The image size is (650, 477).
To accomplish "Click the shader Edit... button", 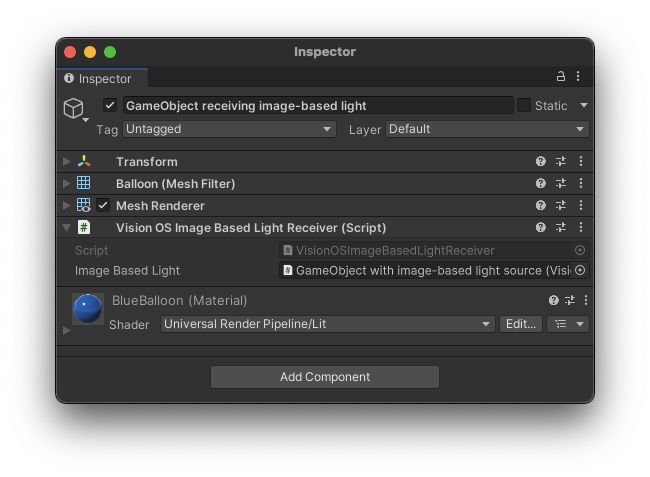I will [521, 324].
